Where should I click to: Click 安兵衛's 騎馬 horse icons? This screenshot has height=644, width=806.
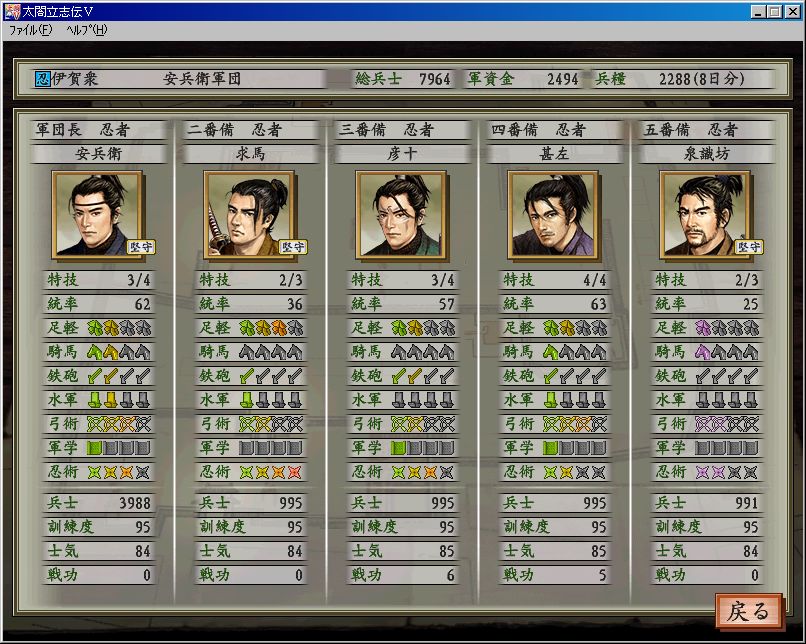click(x=119, y=352)
